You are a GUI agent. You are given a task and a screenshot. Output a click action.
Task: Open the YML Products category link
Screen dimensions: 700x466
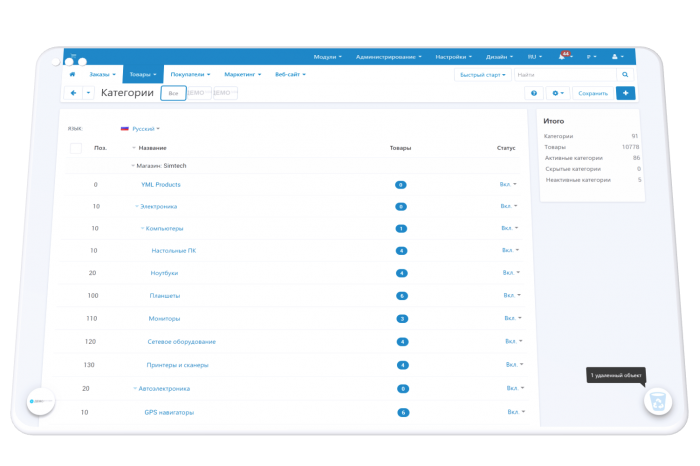(161, 184)
